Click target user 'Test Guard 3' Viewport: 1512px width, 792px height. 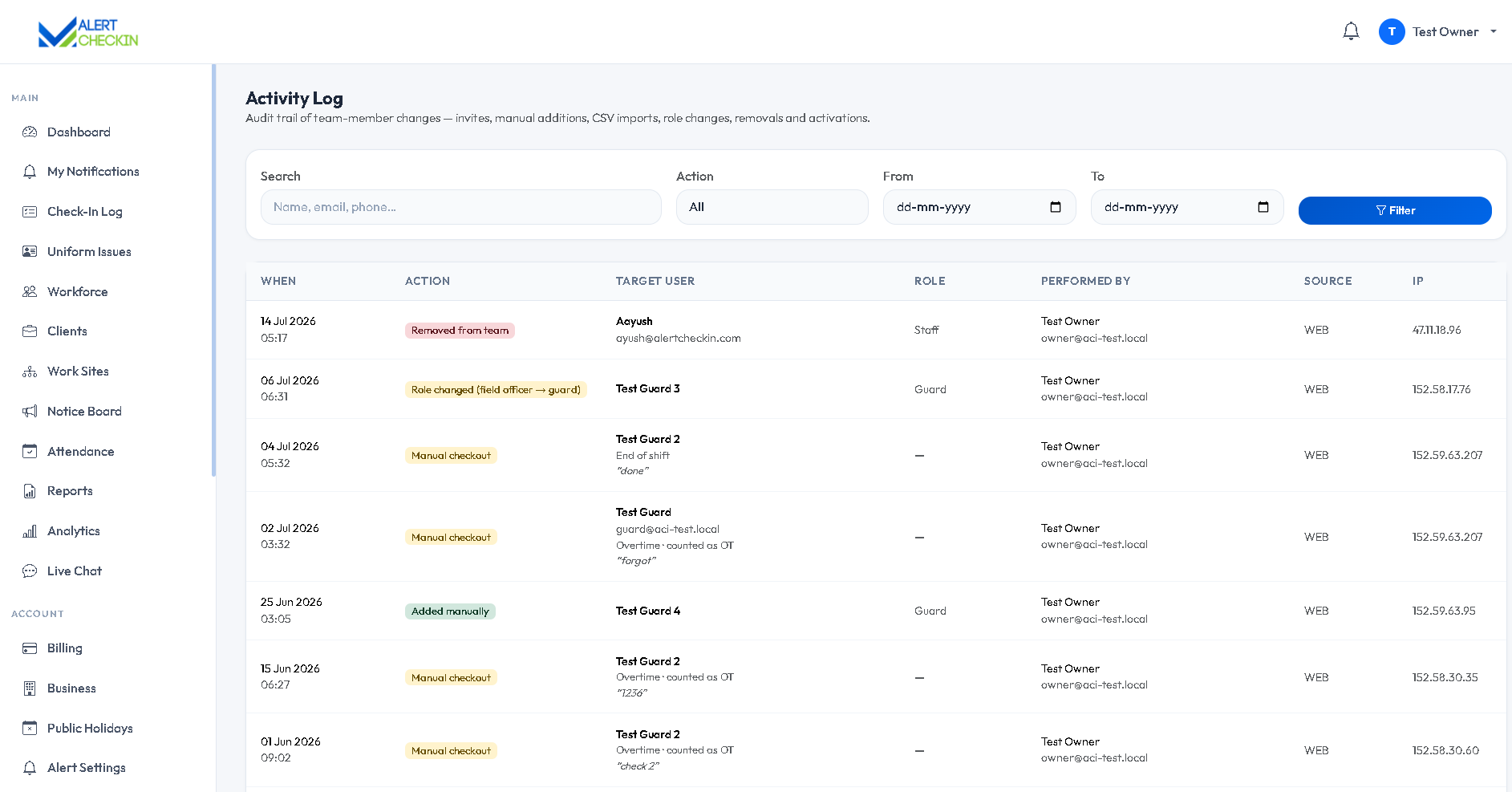647,388
